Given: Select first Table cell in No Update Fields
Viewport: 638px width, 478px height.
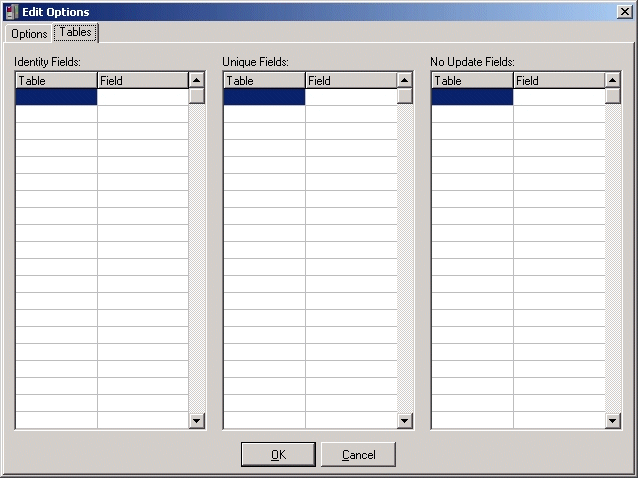Looking at the screenshot, I should click(472, 97).
